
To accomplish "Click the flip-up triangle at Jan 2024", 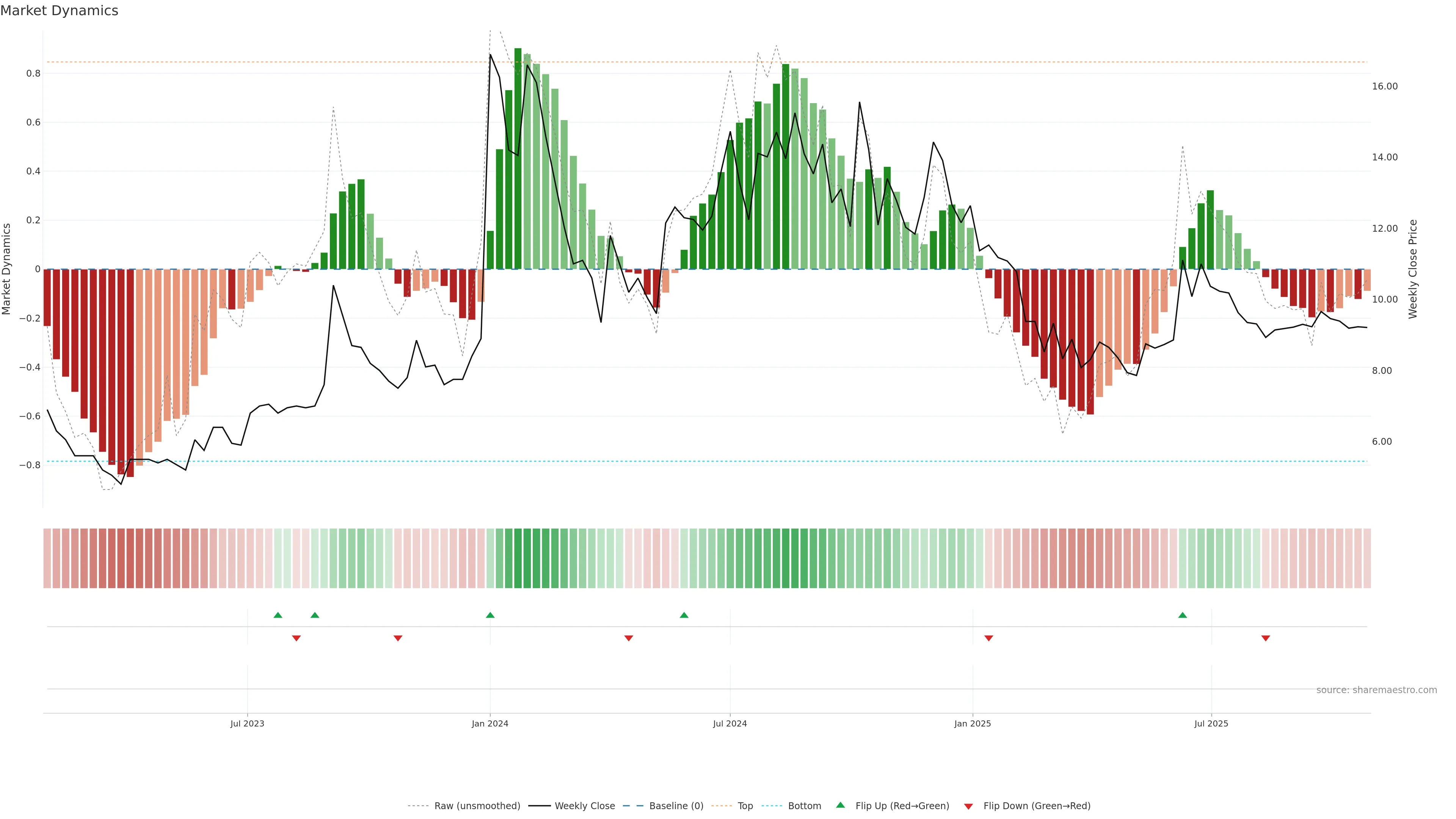I will point(490,615).
